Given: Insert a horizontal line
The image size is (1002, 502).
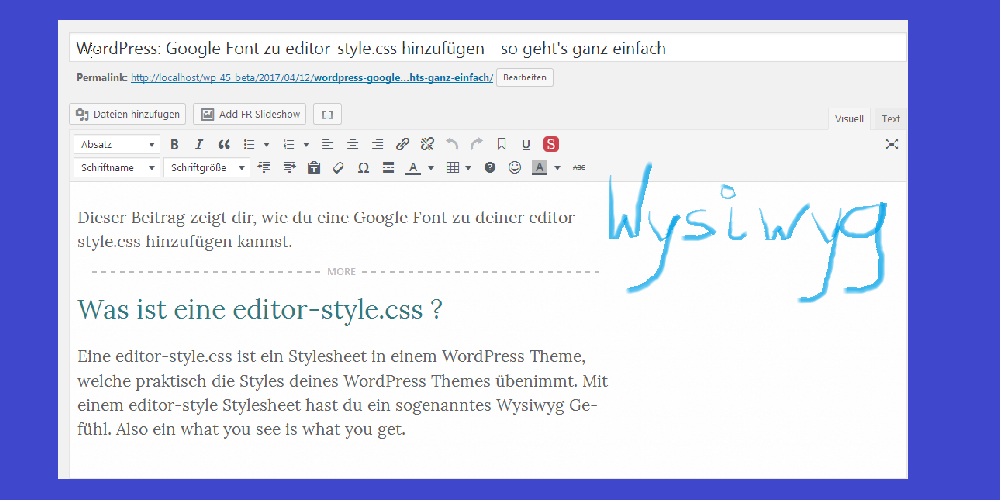Looking at the screenshot, I should [388, 167].
